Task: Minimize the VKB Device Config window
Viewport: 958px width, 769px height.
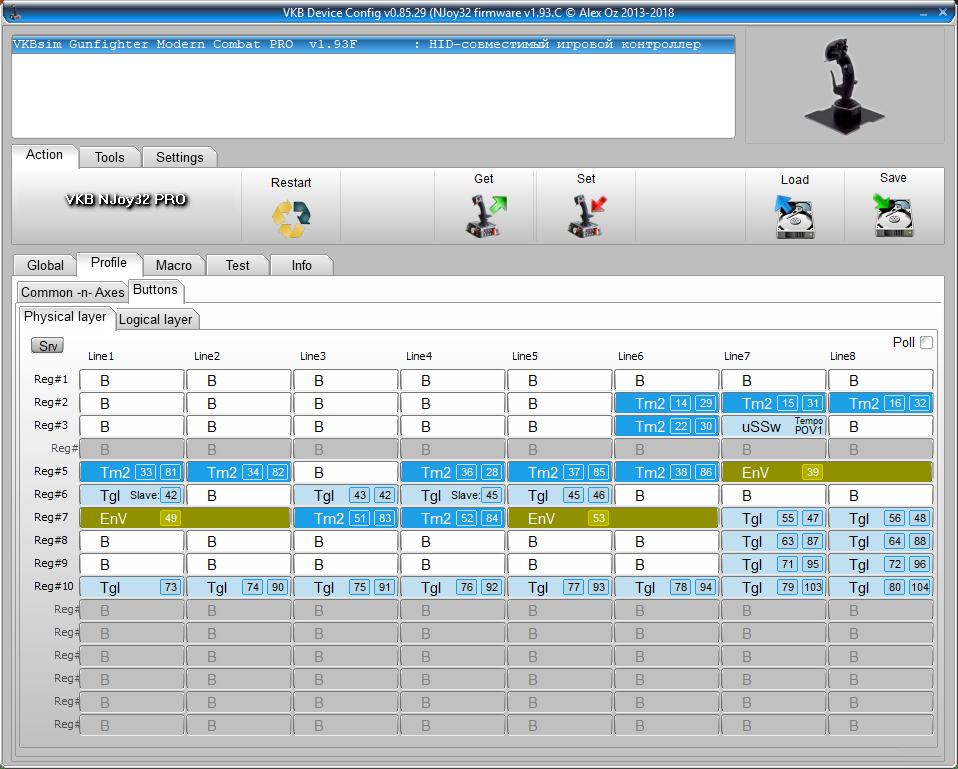Action: tap(924, 13)
